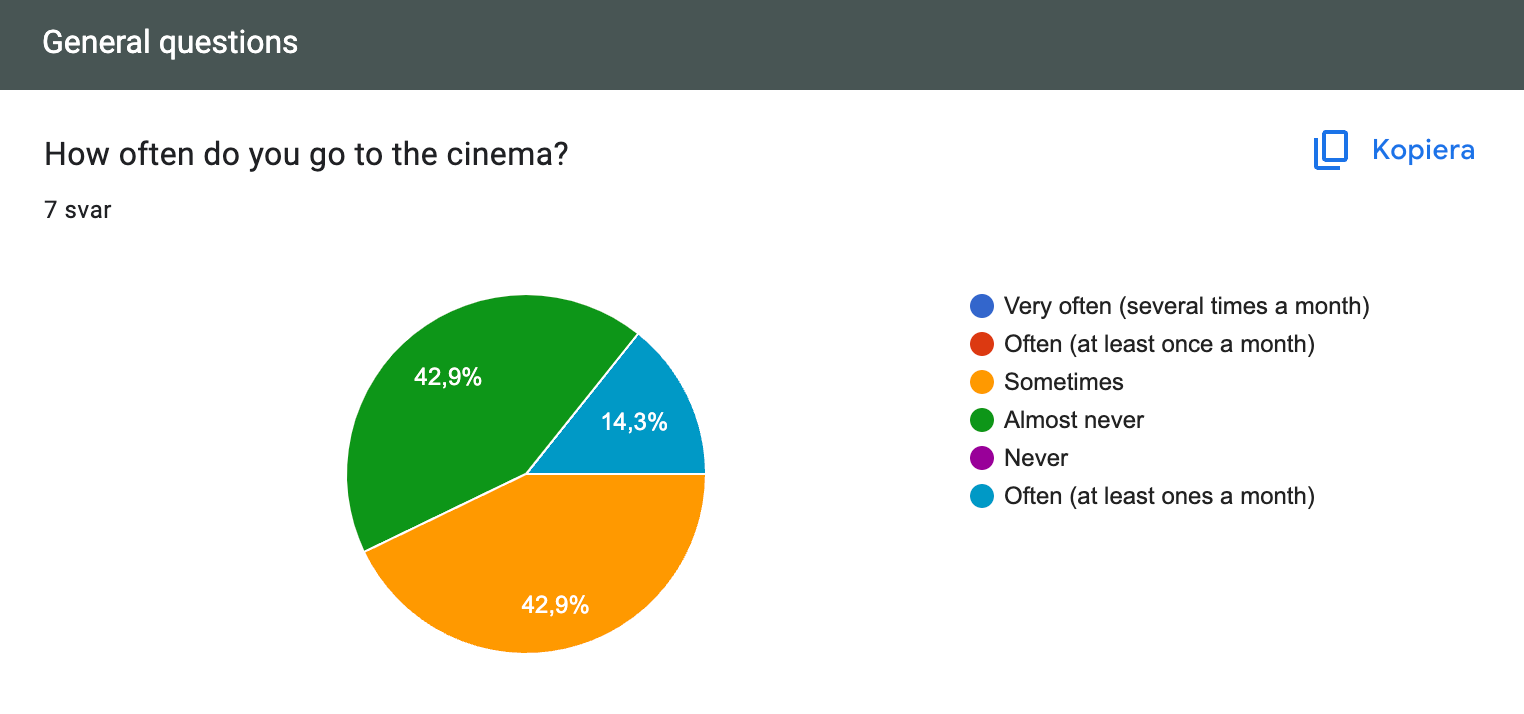The image size is (1524, 714).
Task: Click the Kopiera button label
Action: (1423, 150)
